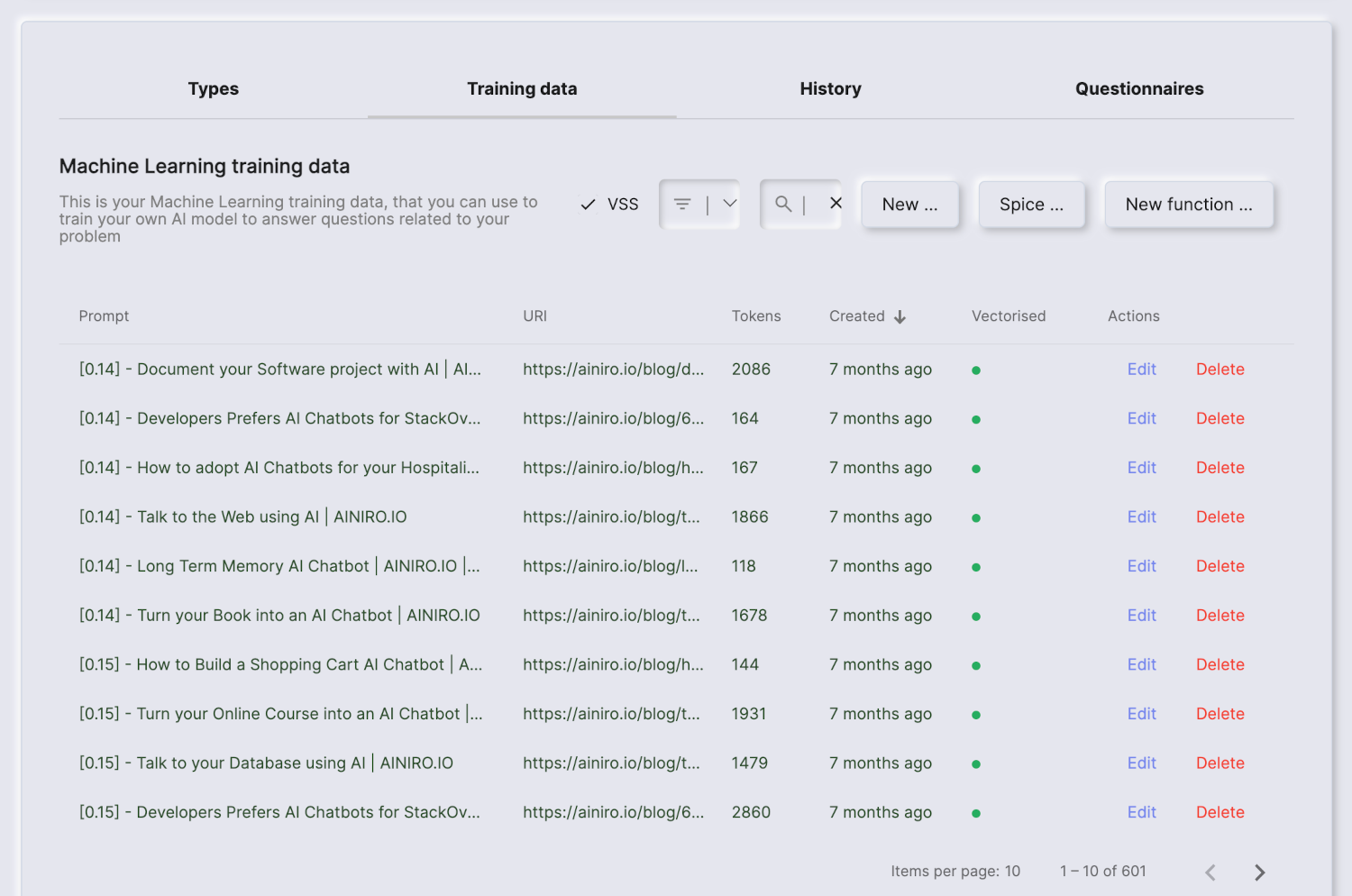Delete the Document your Software project row

pos(1220,370)
